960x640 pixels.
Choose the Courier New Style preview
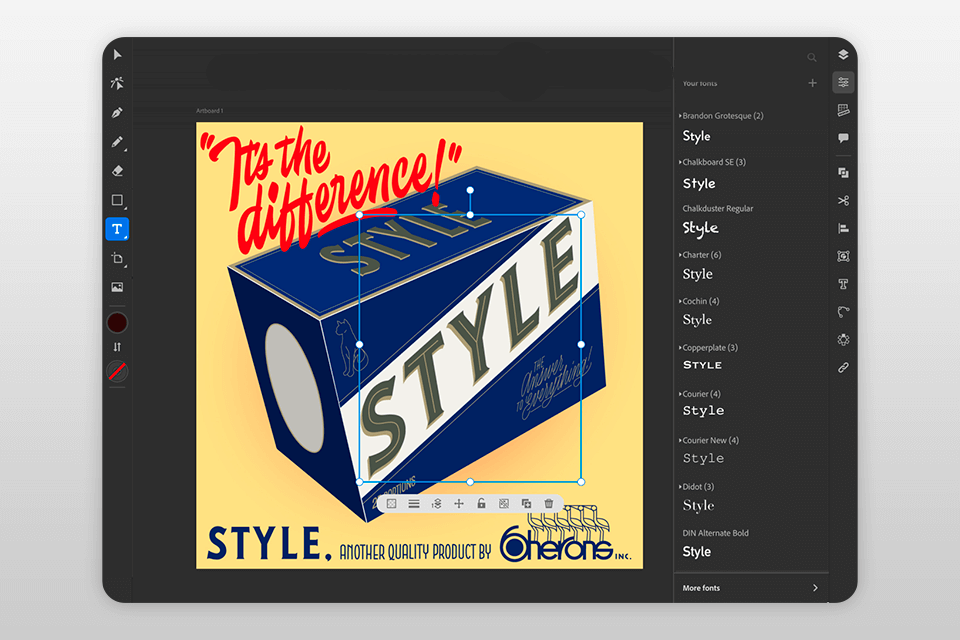[703, 458]
